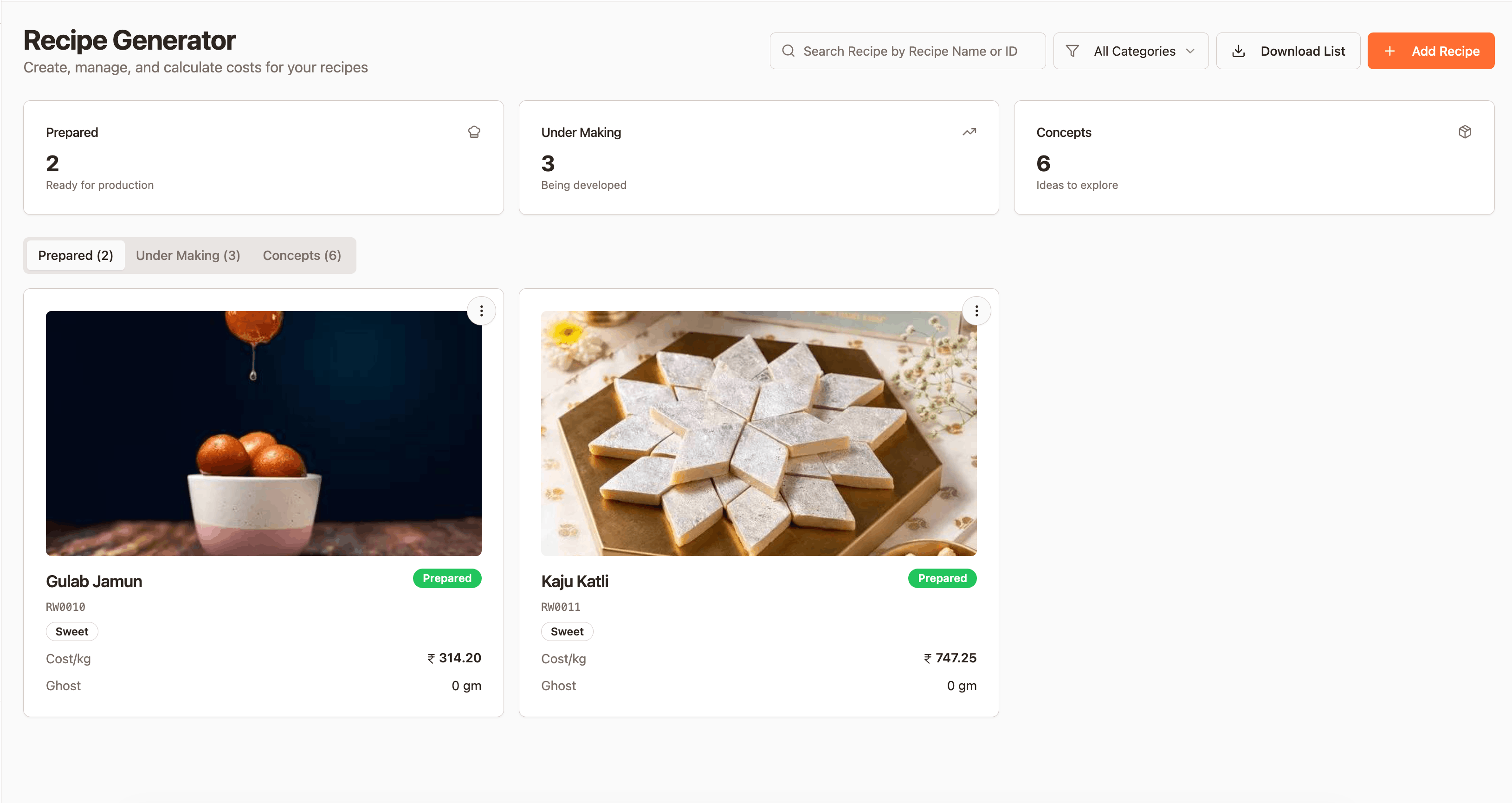
Task: Open the three-dot menu on Kaju Katli
Action: click(x=977, y=311)
